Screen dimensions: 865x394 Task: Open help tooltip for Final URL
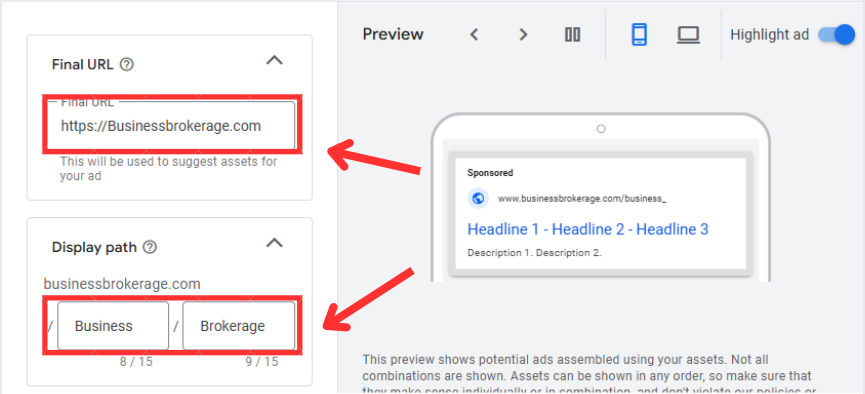click(127, 65)
